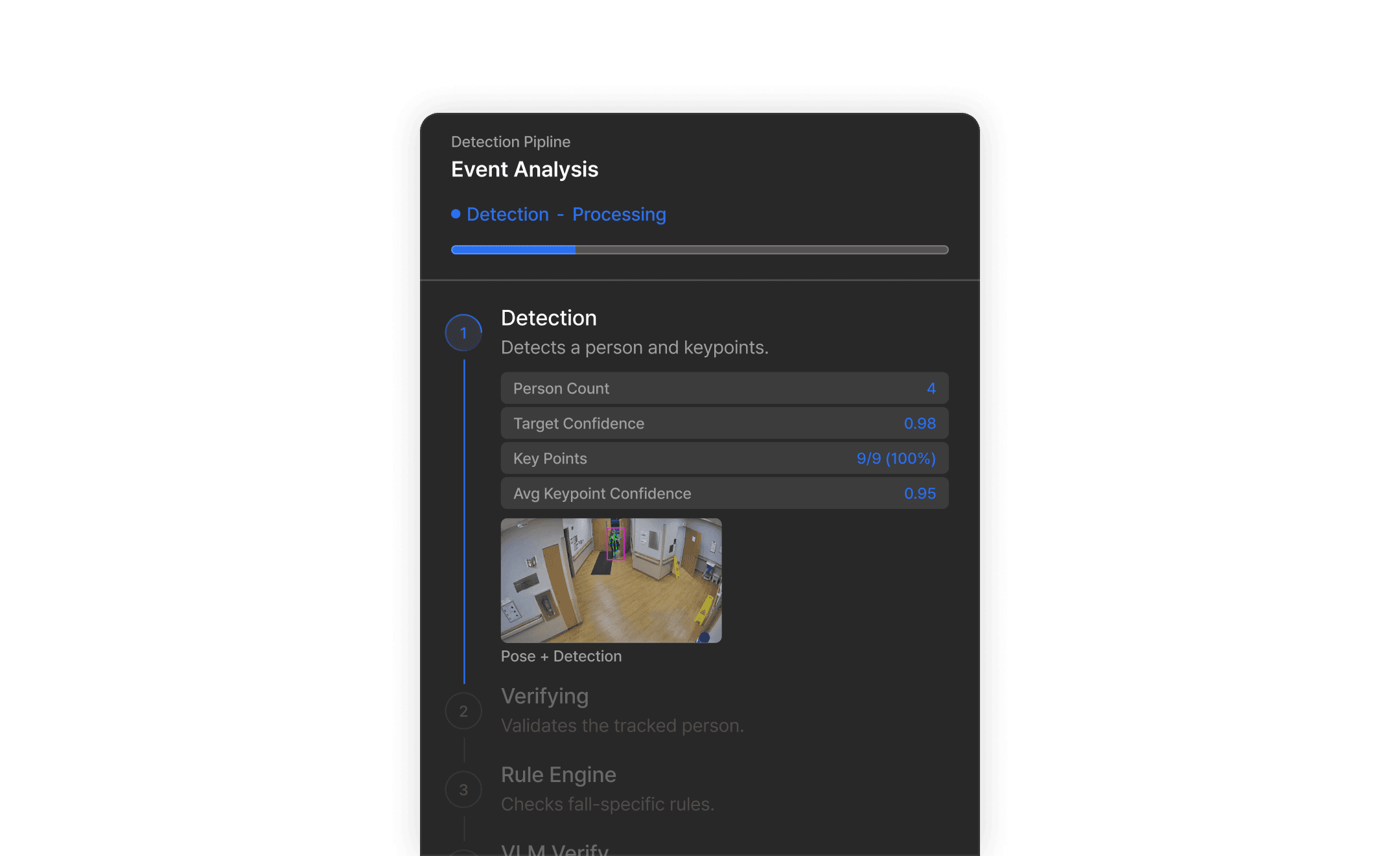Click the Detection step title
This screenshot has height=856, width=1400.
[549, 318]
